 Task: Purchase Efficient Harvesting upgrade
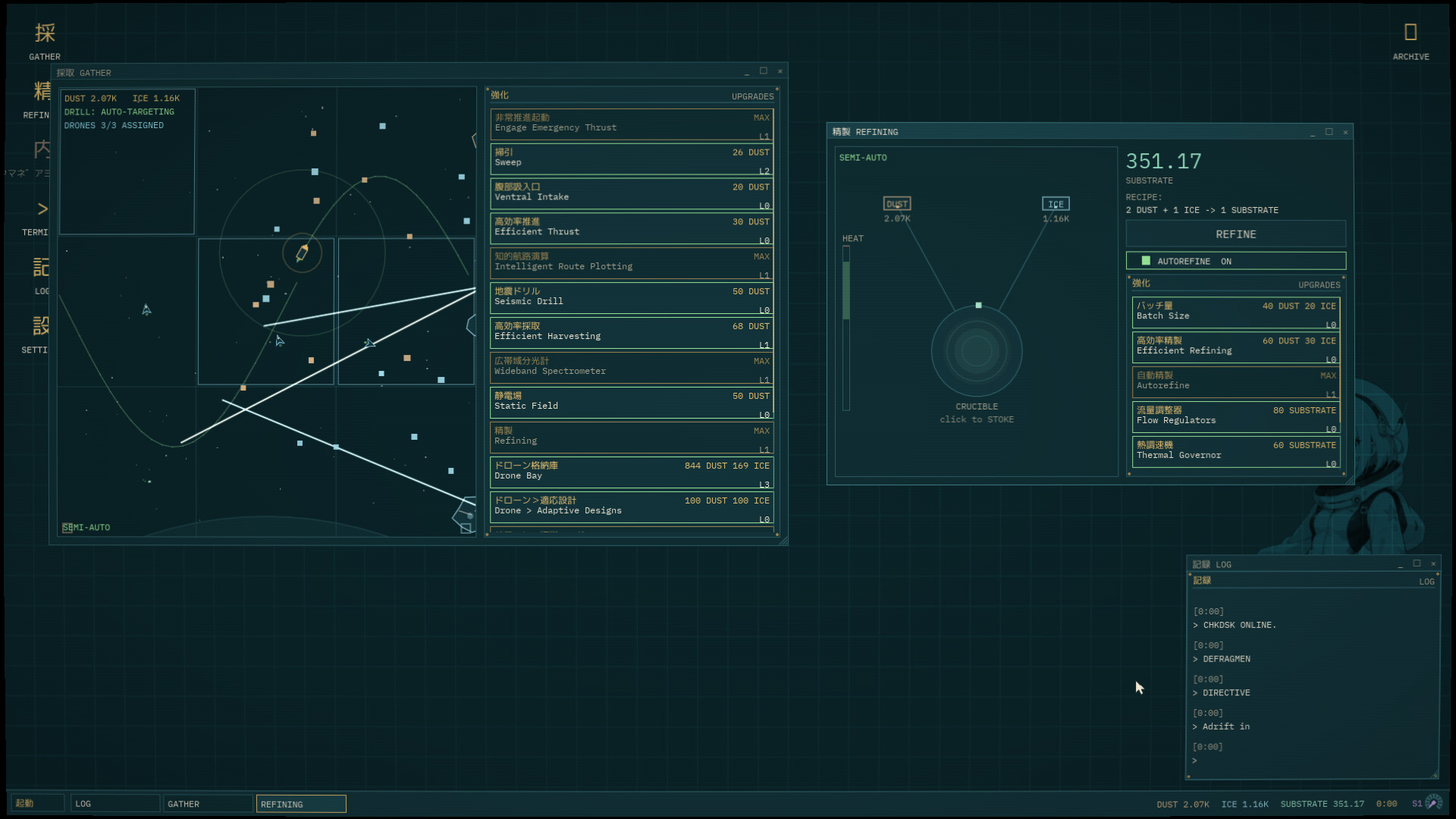tap(632, 334)
